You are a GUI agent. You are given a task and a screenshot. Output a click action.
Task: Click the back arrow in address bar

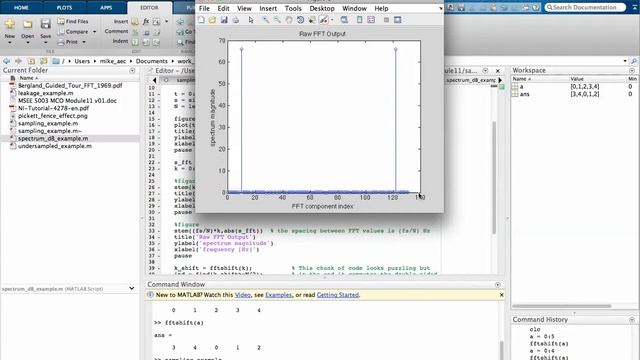7,61
